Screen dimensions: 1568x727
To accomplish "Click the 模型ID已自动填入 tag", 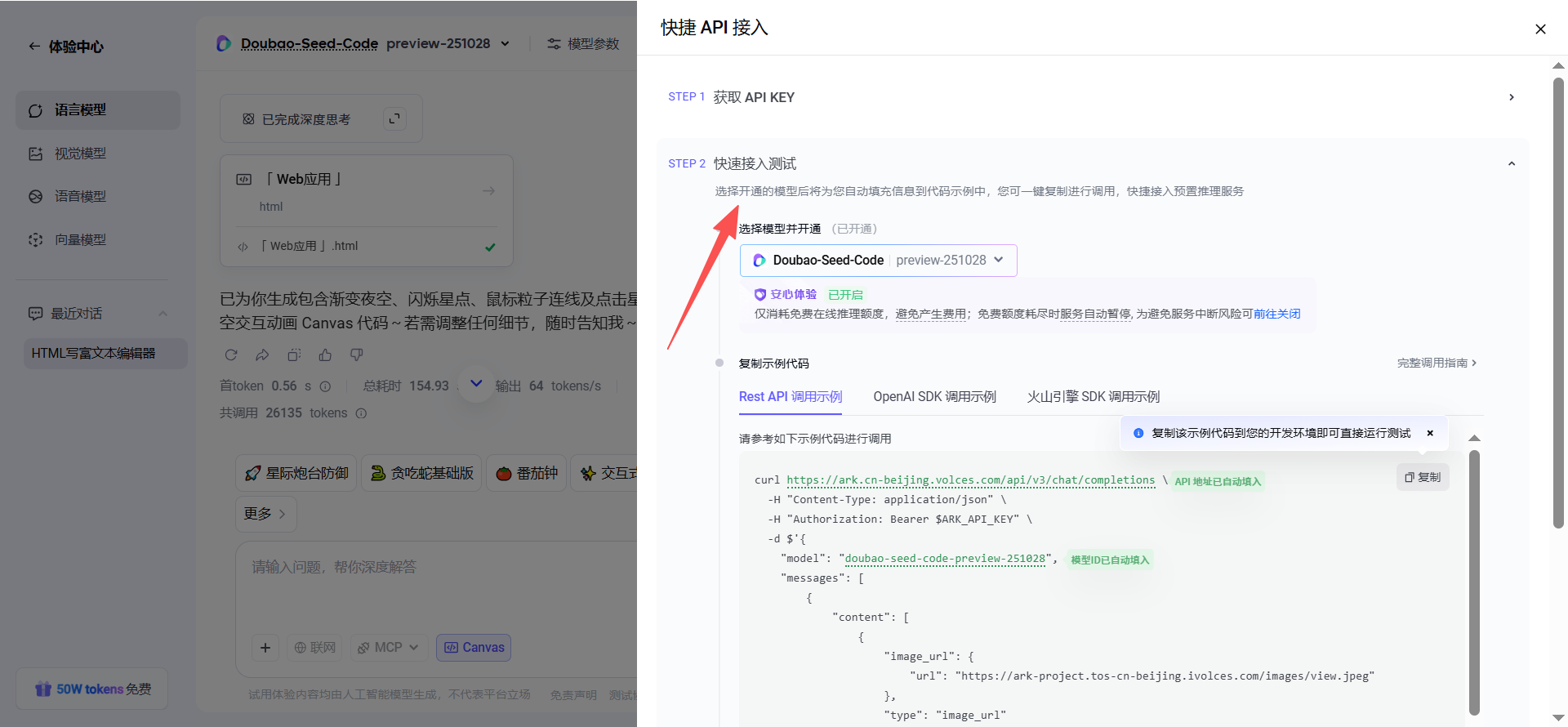I will coord(1110,560).
